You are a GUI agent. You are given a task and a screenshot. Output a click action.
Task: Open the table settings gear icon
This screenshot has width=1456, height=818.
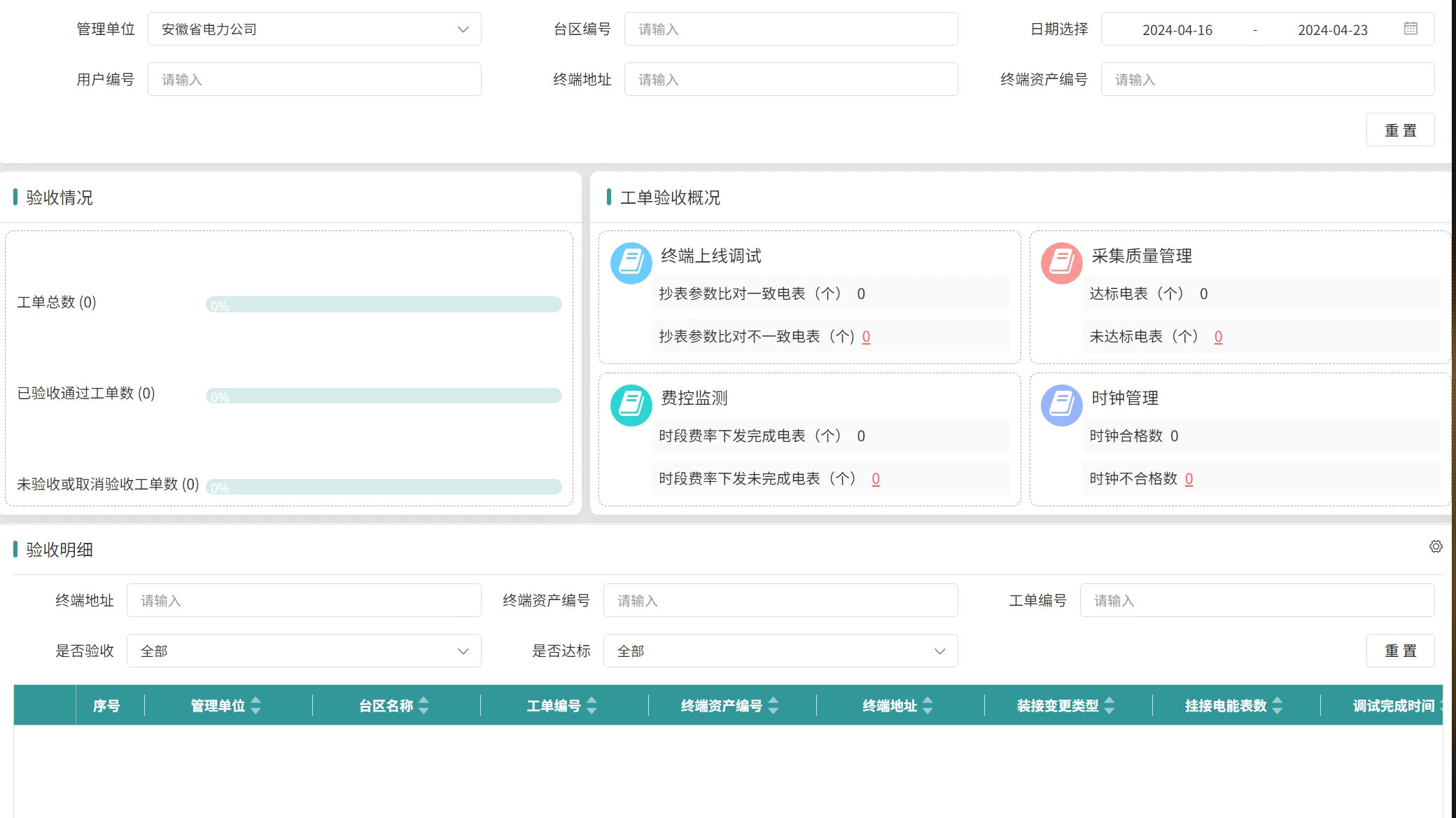click(1436, 546)
